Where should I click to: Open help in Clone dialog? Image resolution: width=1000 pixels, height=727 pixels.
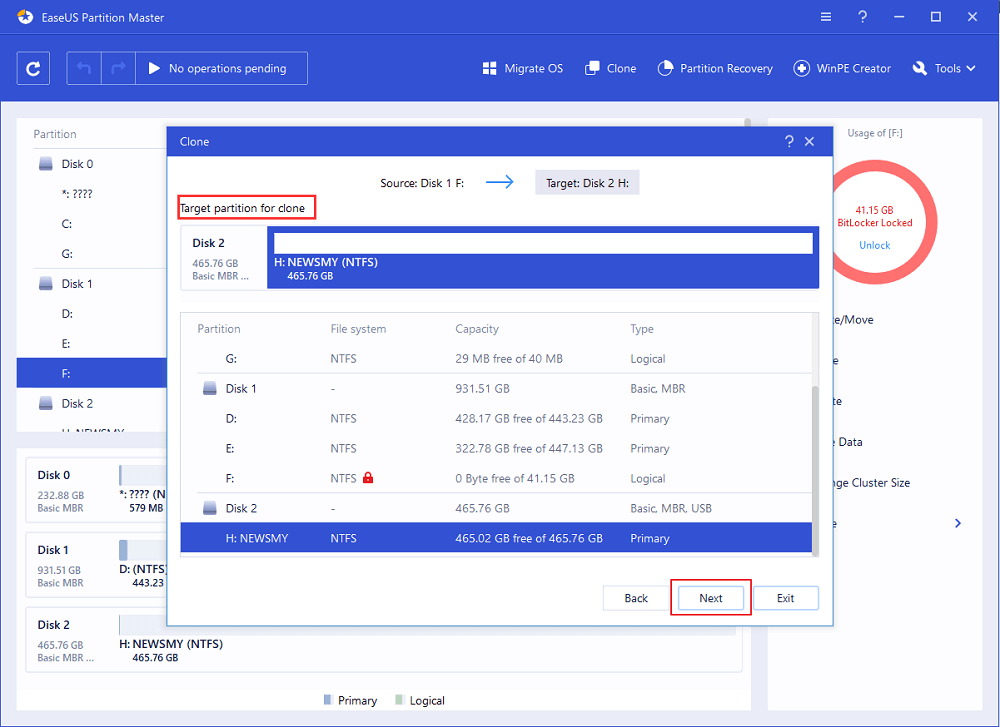(789, 142)
